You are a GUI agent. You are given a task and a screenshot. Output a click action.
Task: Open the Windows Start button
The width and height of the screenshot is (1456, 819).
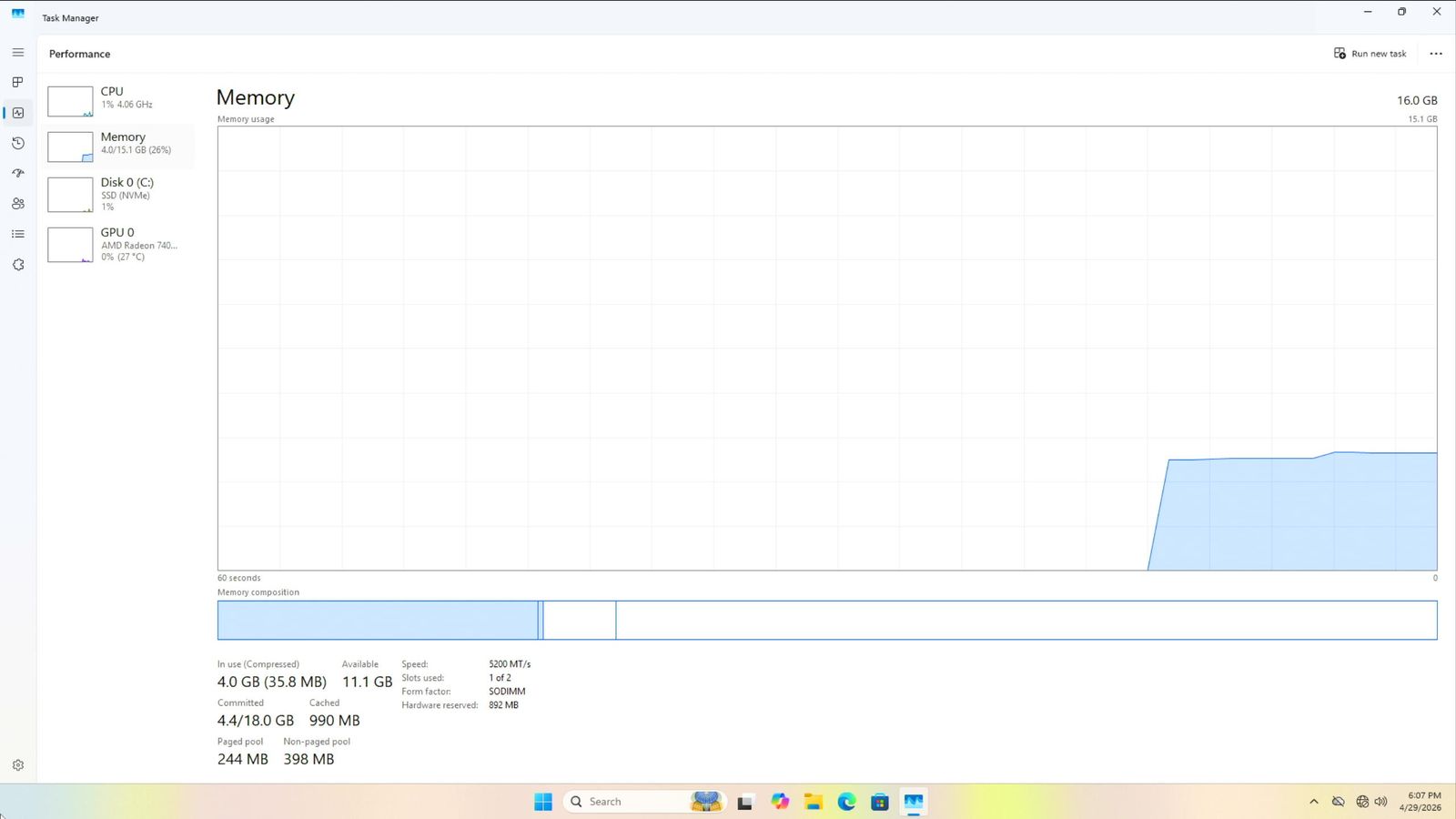(543, 802)
